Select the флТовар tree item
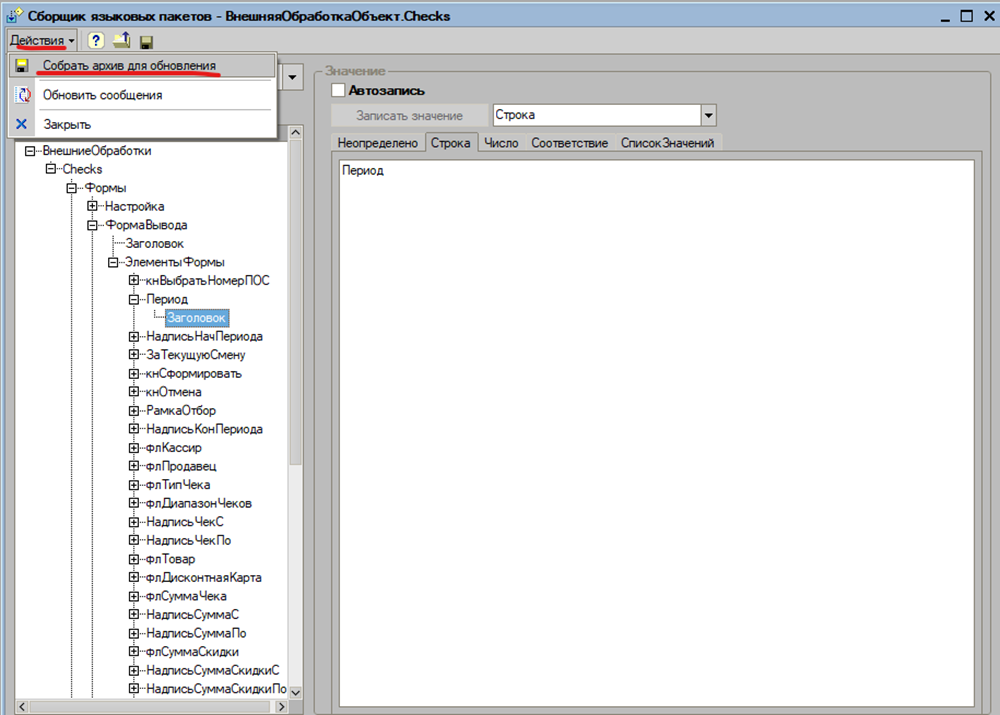The height and width of the screenshot is (715, 1000). pyautogui.click(x=170, y=559)
